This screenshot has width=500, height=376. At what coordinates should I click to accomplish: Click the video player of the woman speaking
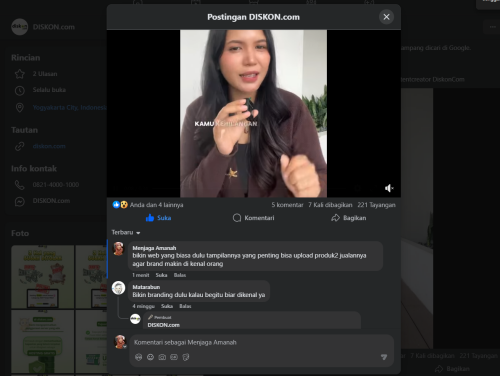coord(253,113)
